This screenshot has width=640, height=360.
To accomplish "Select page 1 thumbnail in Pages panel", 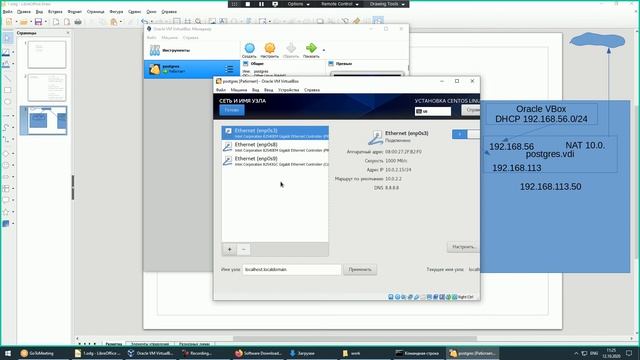I will pos(47,54).
